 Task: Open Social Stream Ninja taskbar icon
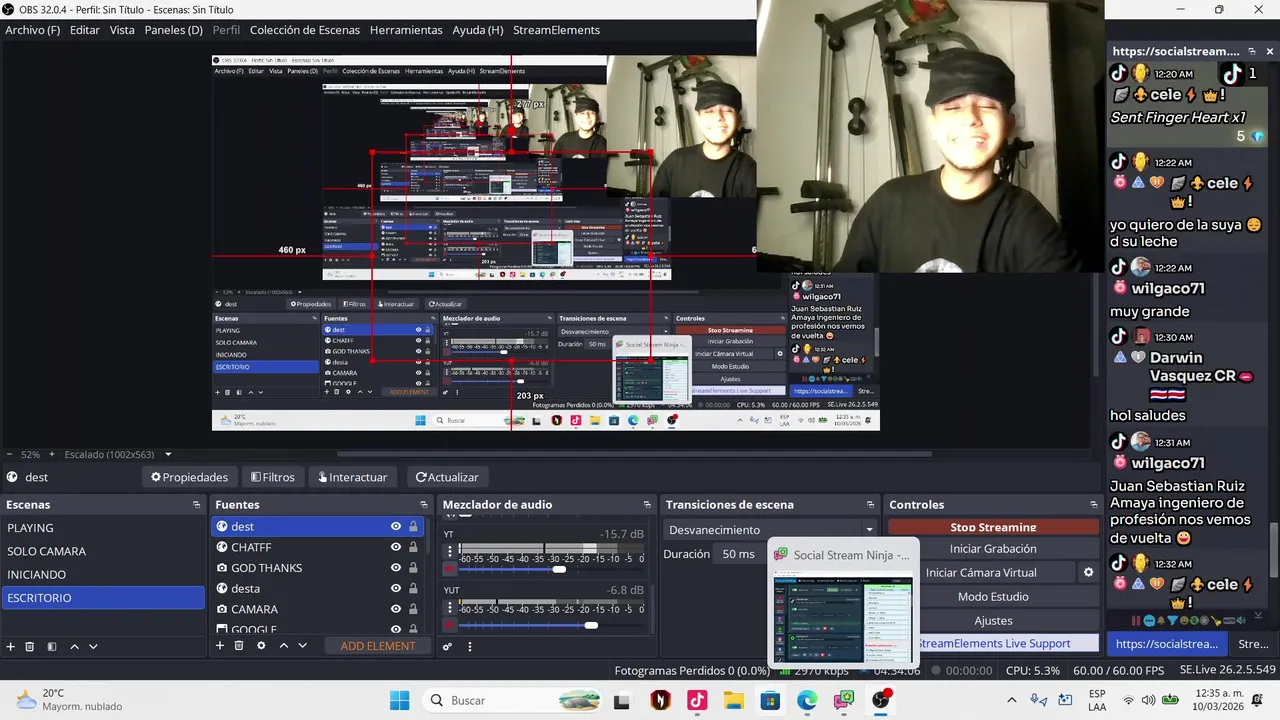tap(844, 700)
